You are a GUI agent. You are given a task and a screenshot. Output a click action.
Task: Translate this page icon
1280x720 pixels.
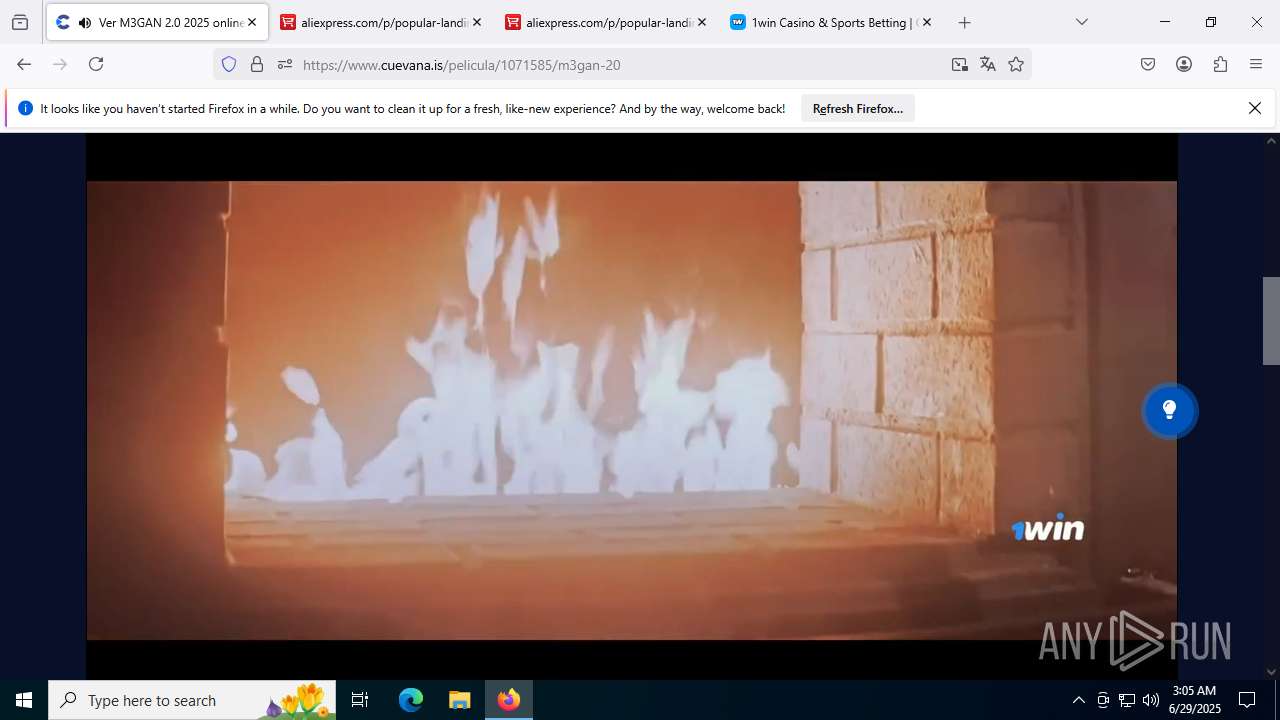tap(988, 64)
